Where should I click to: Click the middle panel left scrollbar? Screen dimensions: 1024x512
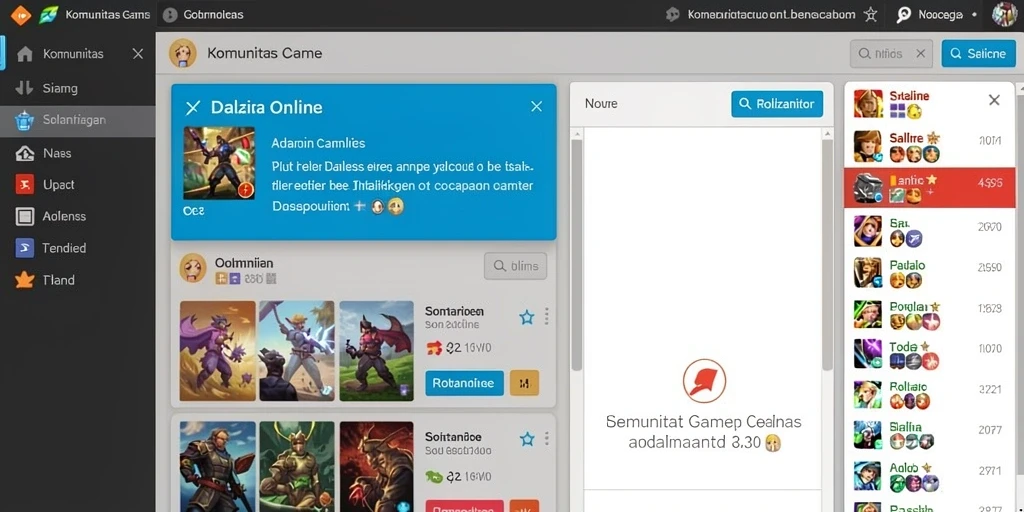click(x=576, y=255)
